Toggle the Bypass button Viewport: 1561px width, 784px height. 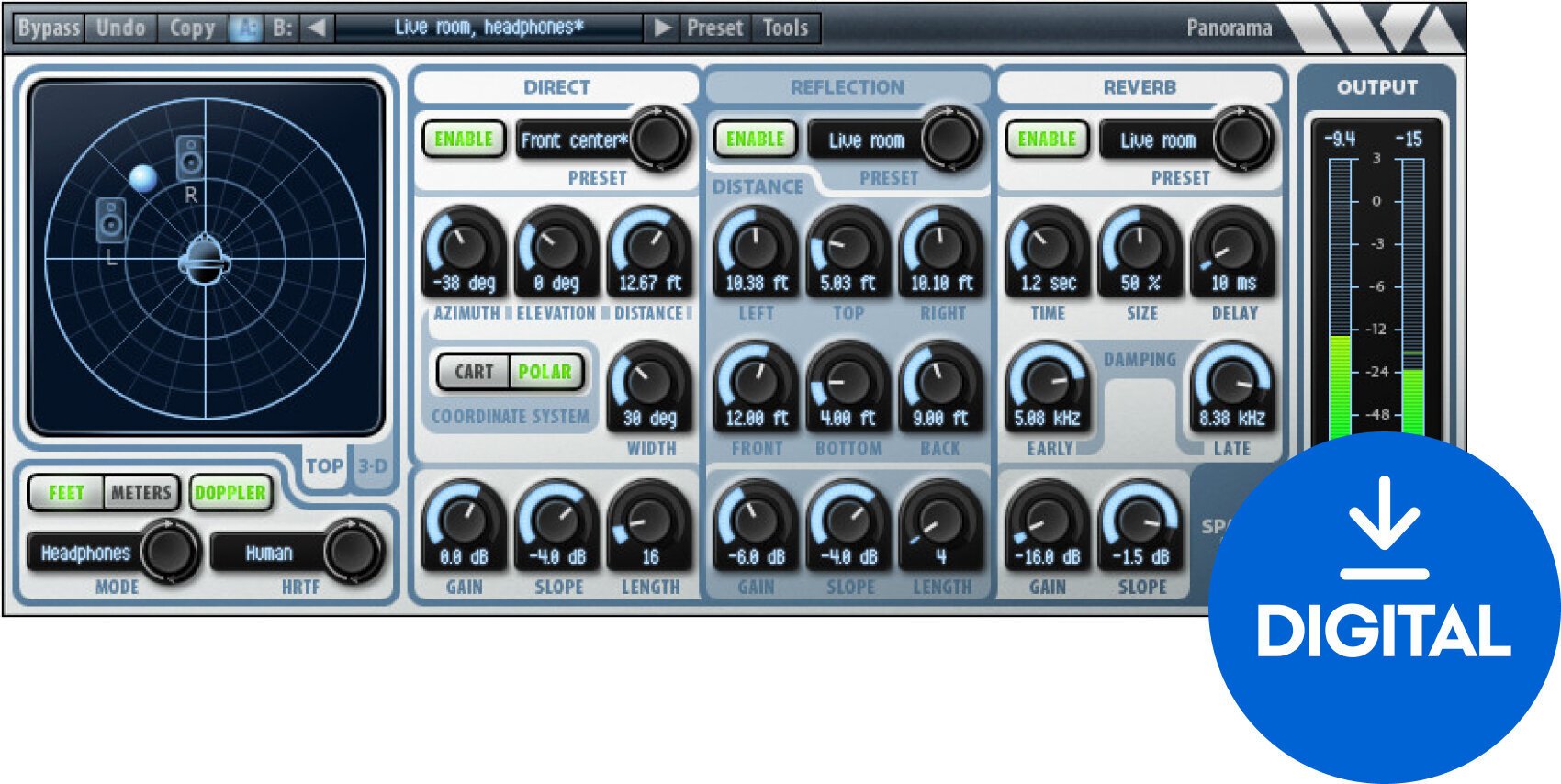tap(49, 28)
